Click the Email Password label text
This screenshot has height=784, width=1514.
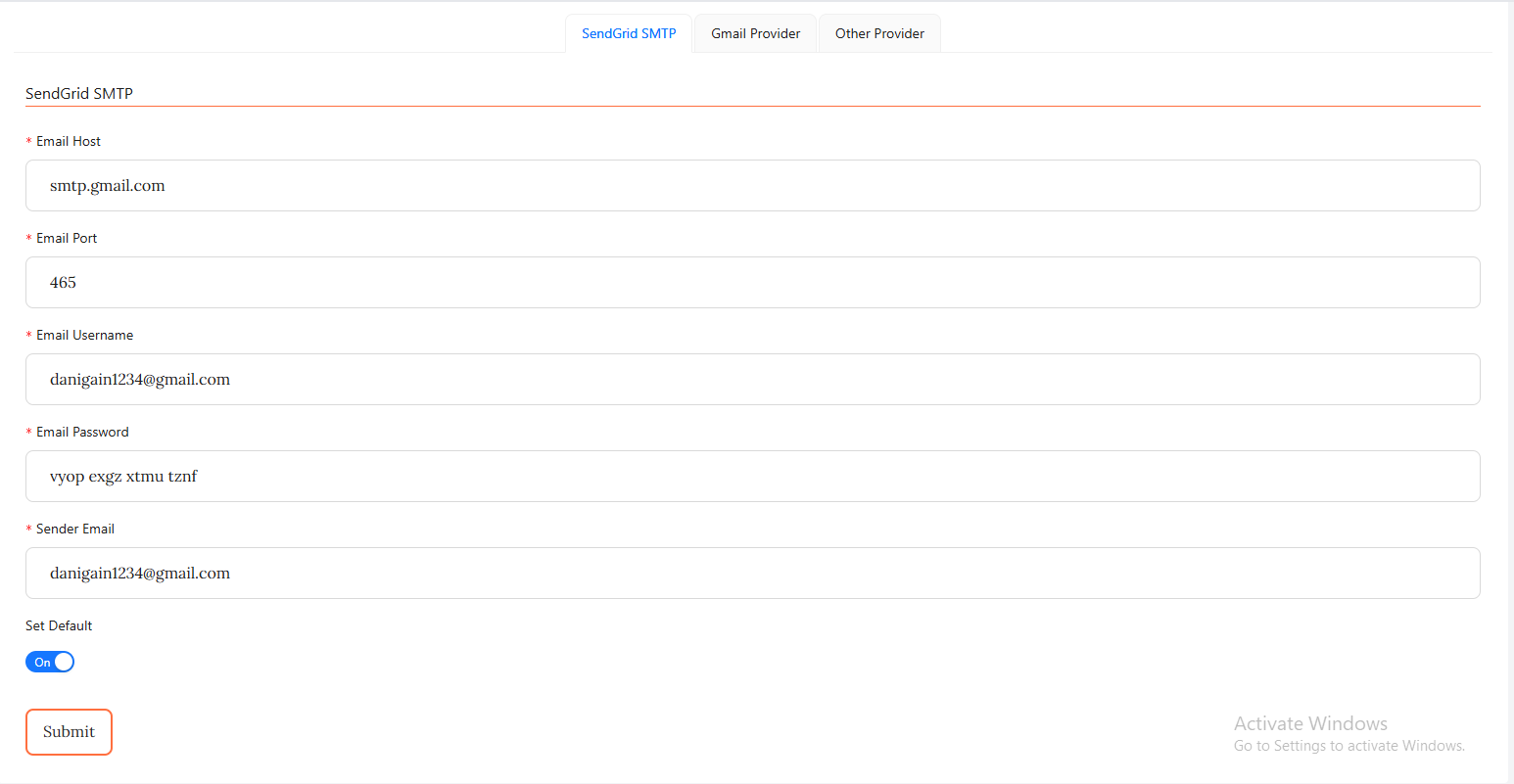click(x=82, y=433)
